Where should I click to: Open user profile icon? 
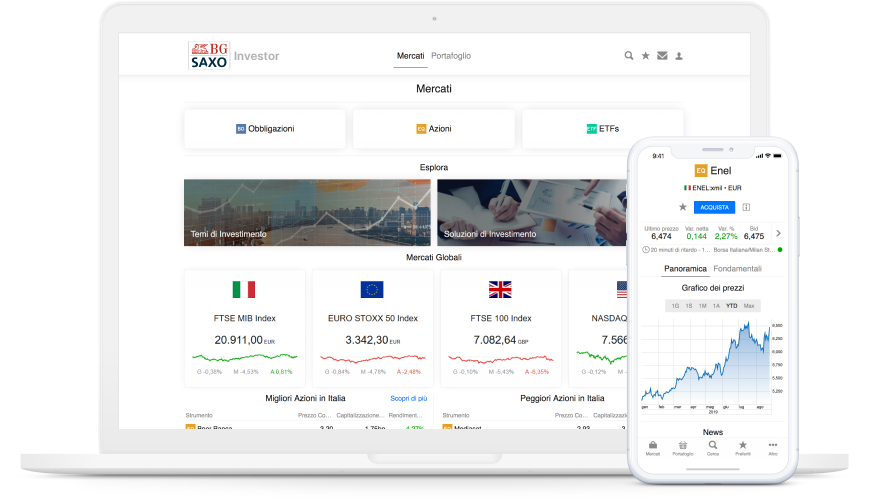click(x=679, y=56)
